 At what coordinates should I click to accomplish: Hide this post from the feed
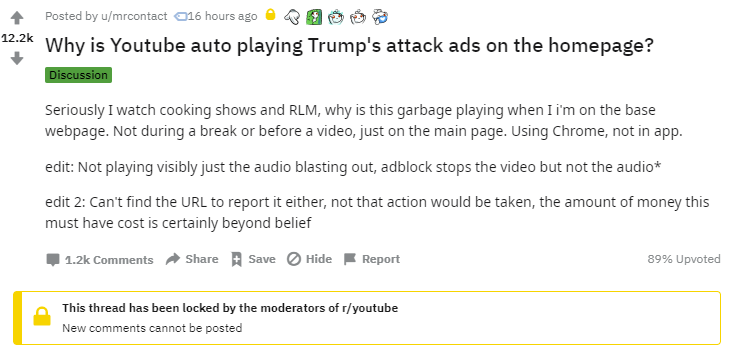click(309, 259)
